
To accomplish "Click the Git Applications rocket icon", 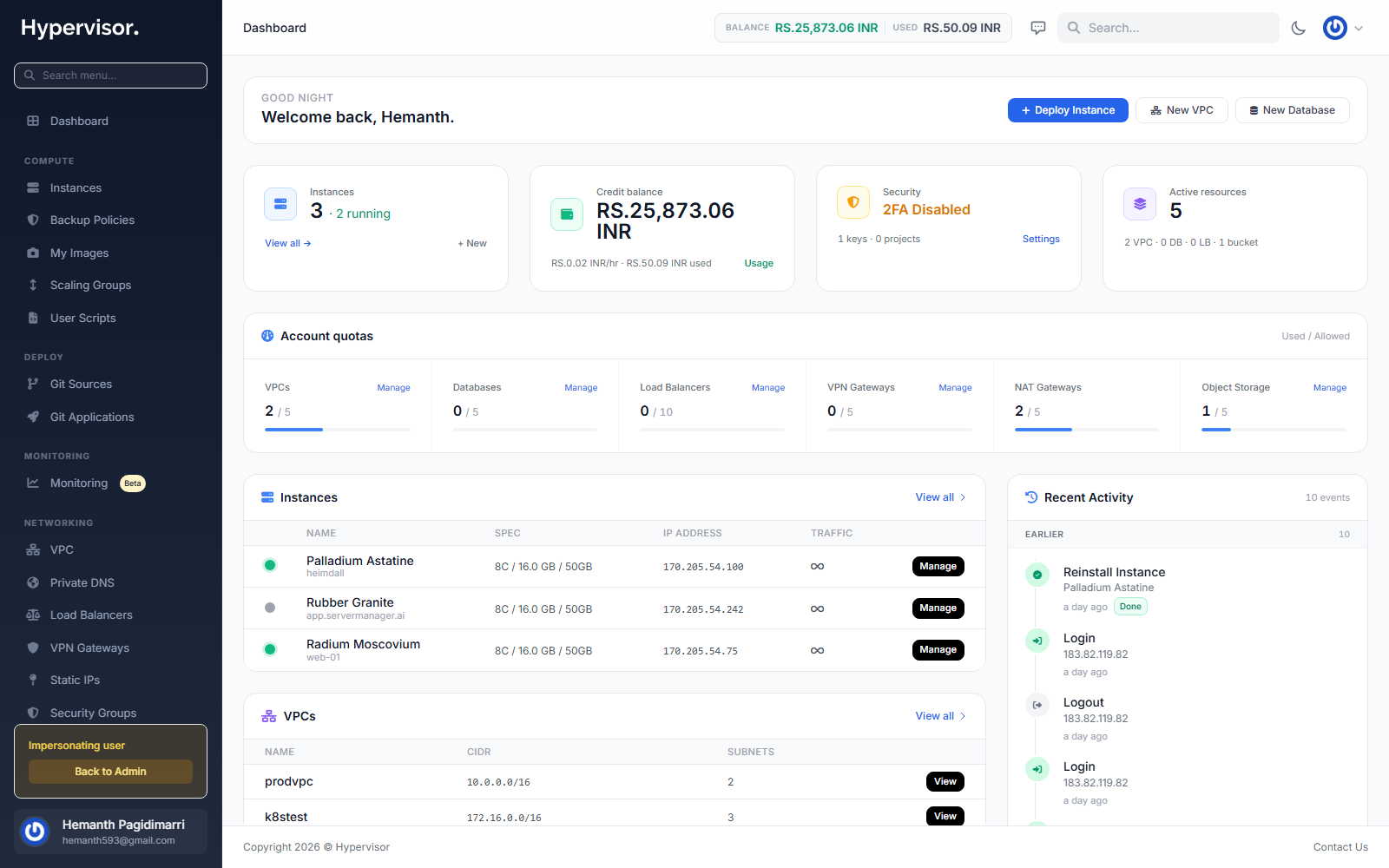I will coord(33,417).
